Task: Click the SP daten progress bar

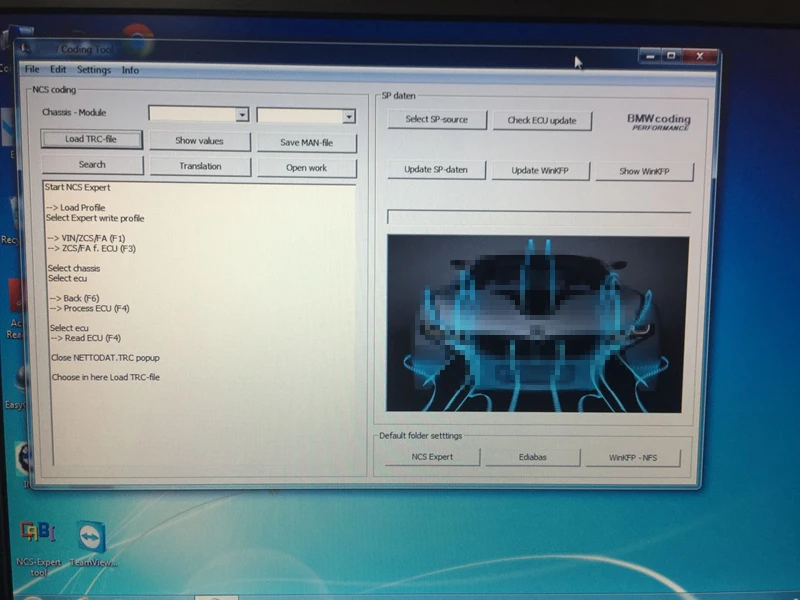Action: click(539, 217)
